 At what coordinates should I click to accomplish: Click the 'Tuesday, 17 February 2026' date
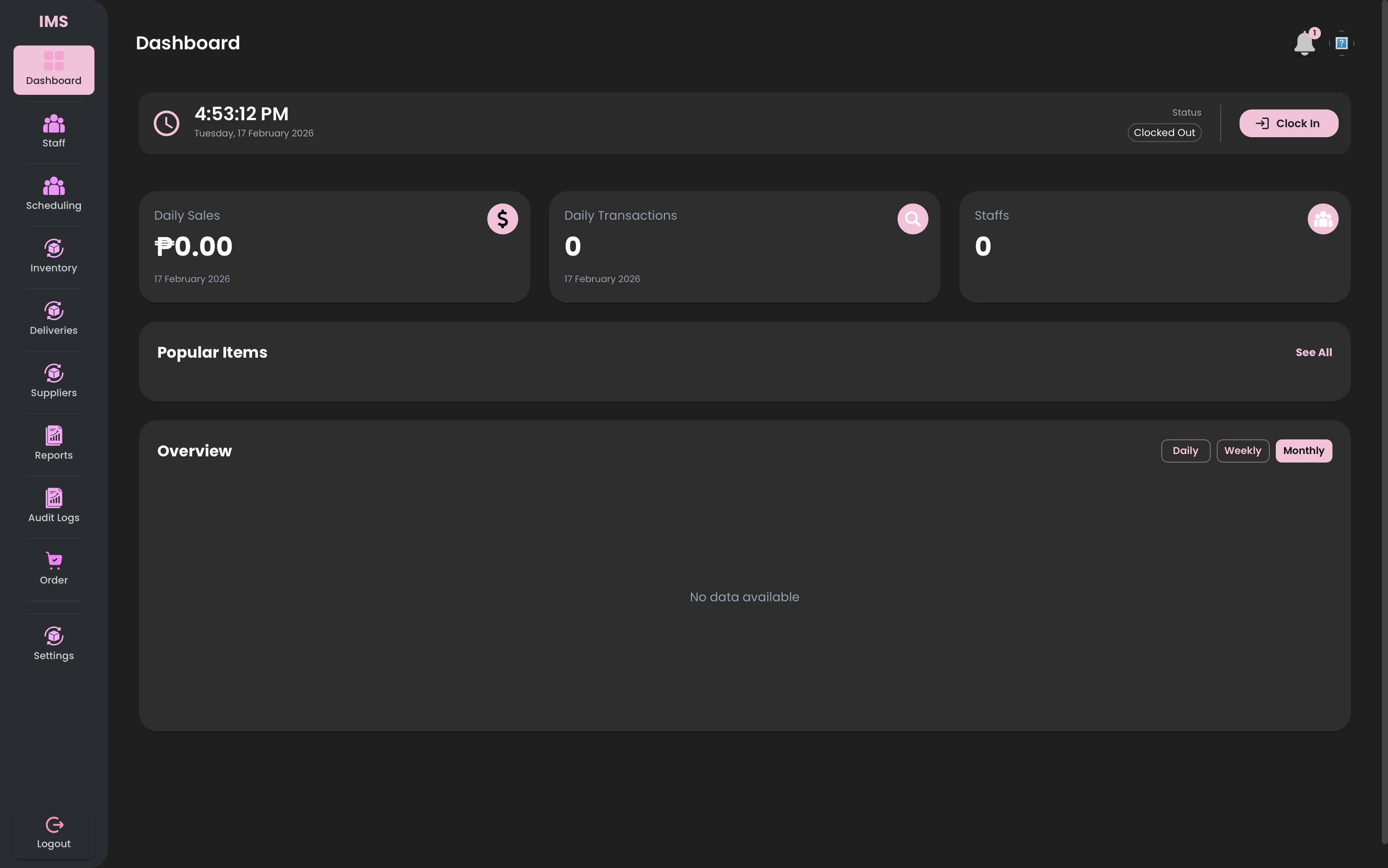254,133
